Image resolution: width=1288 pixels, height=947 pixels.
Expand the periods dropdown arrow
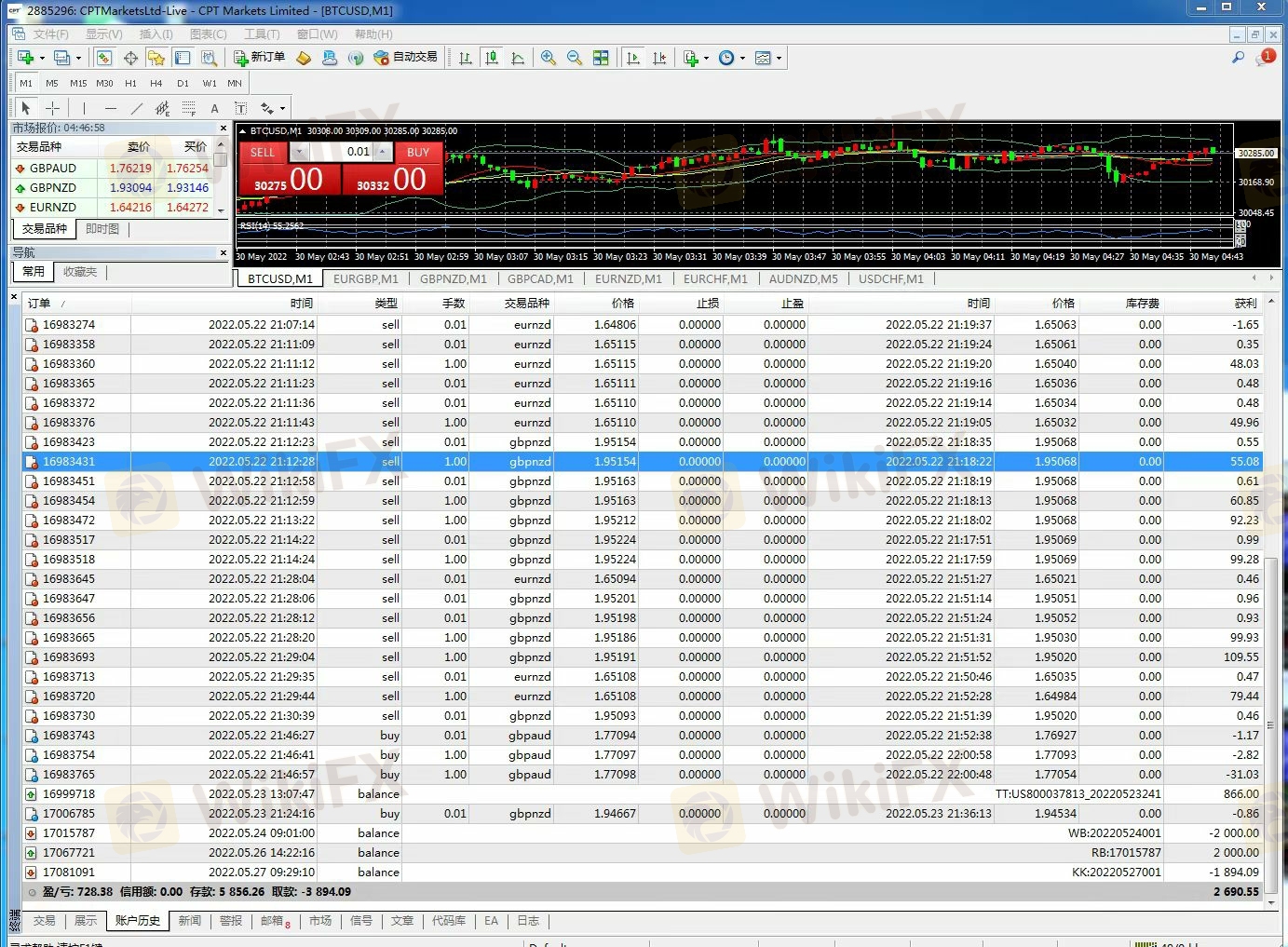(742, 58)
